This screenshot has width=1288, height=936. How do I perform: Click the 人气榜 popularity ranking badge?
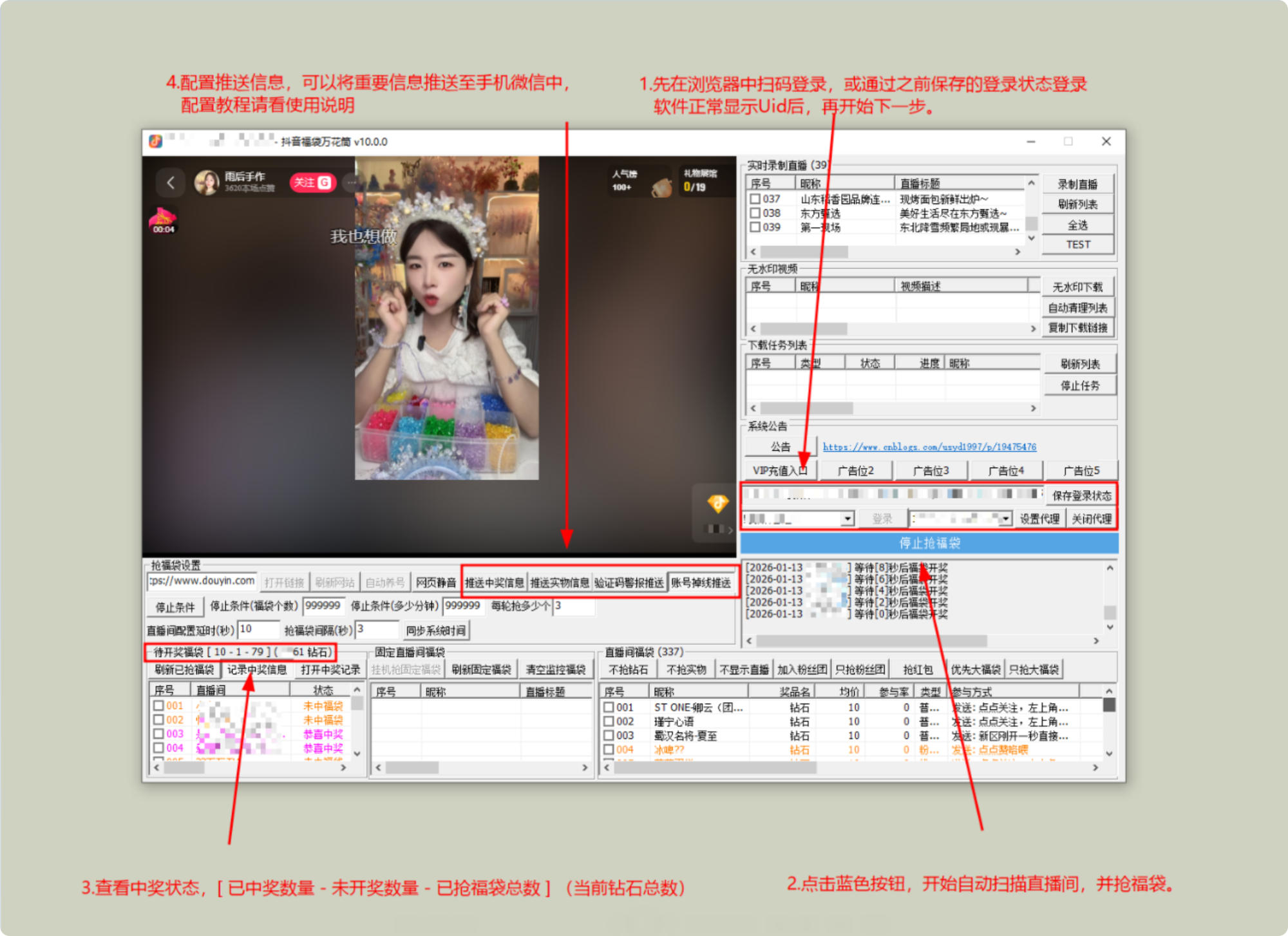[624, 180]
